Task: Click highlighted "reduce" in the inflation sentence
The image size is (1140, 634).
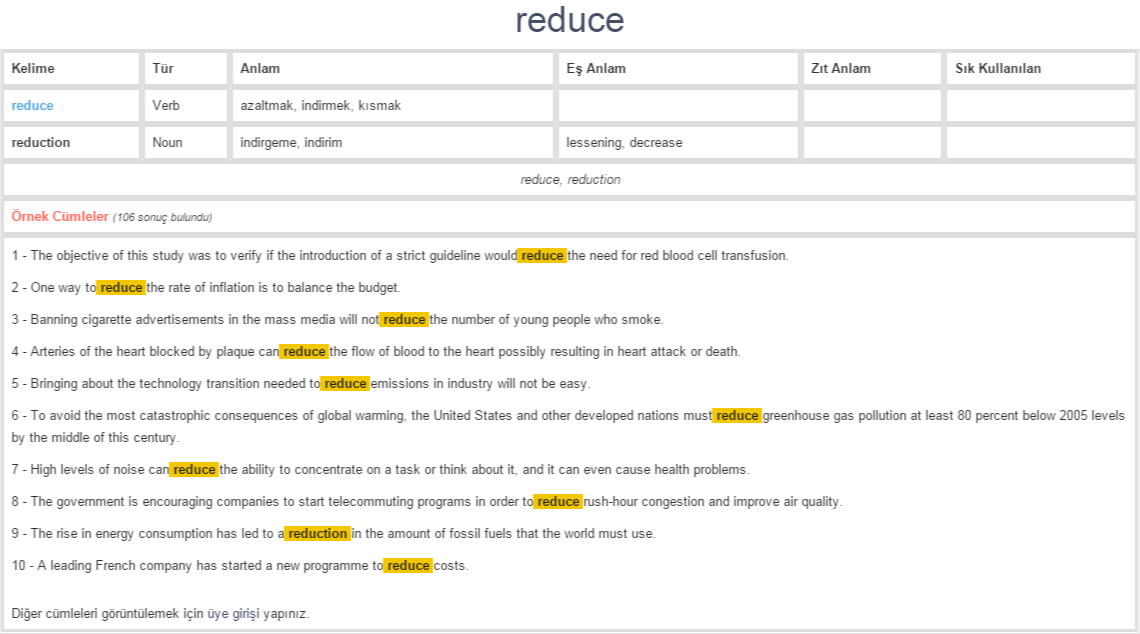Action: coord(121,288)
